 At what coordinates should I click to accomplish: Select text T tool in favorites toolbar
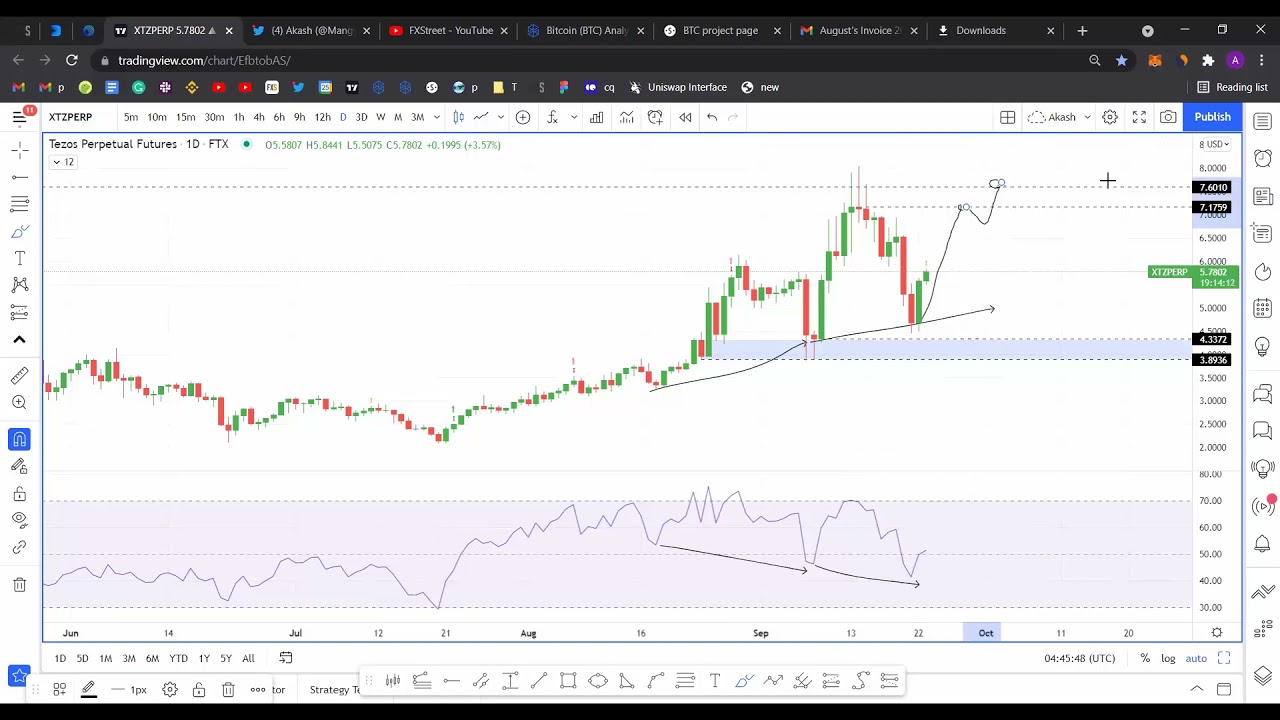[x=715, y=681]
